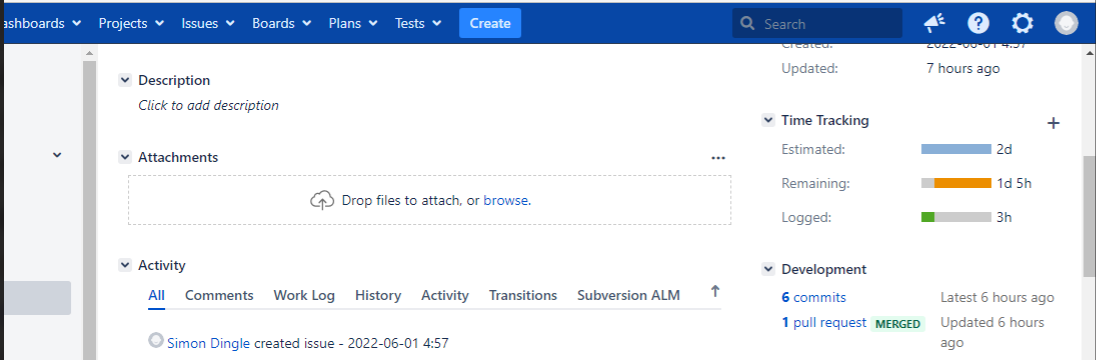
Task: Collapse the Attachments section
Action: click(125, 157)
